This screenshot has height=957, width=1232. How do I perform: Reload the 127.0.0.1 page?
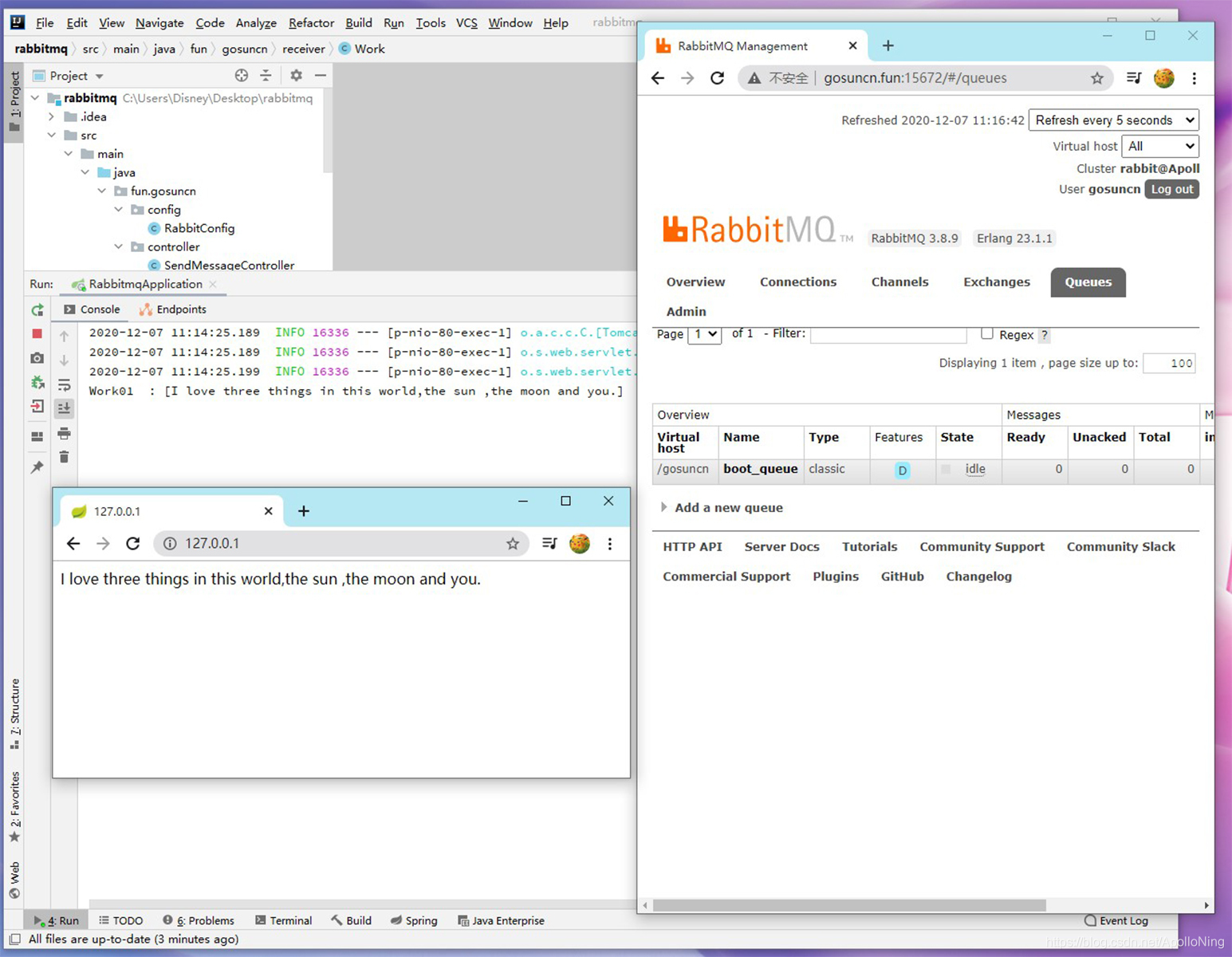[x=133, y=543]
